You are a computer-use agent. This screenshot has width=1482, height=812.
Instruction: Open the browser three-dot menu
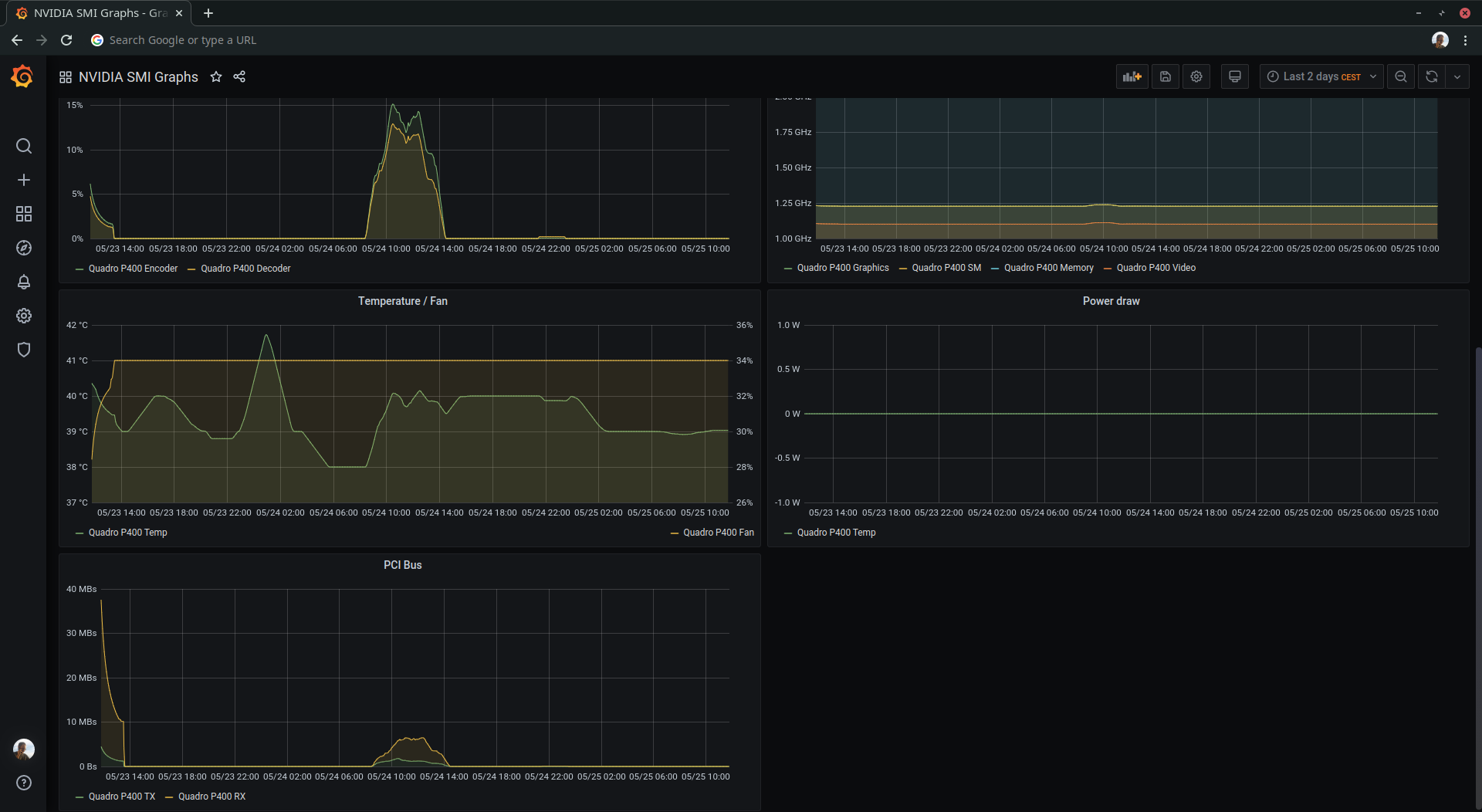click(1465, 40)
